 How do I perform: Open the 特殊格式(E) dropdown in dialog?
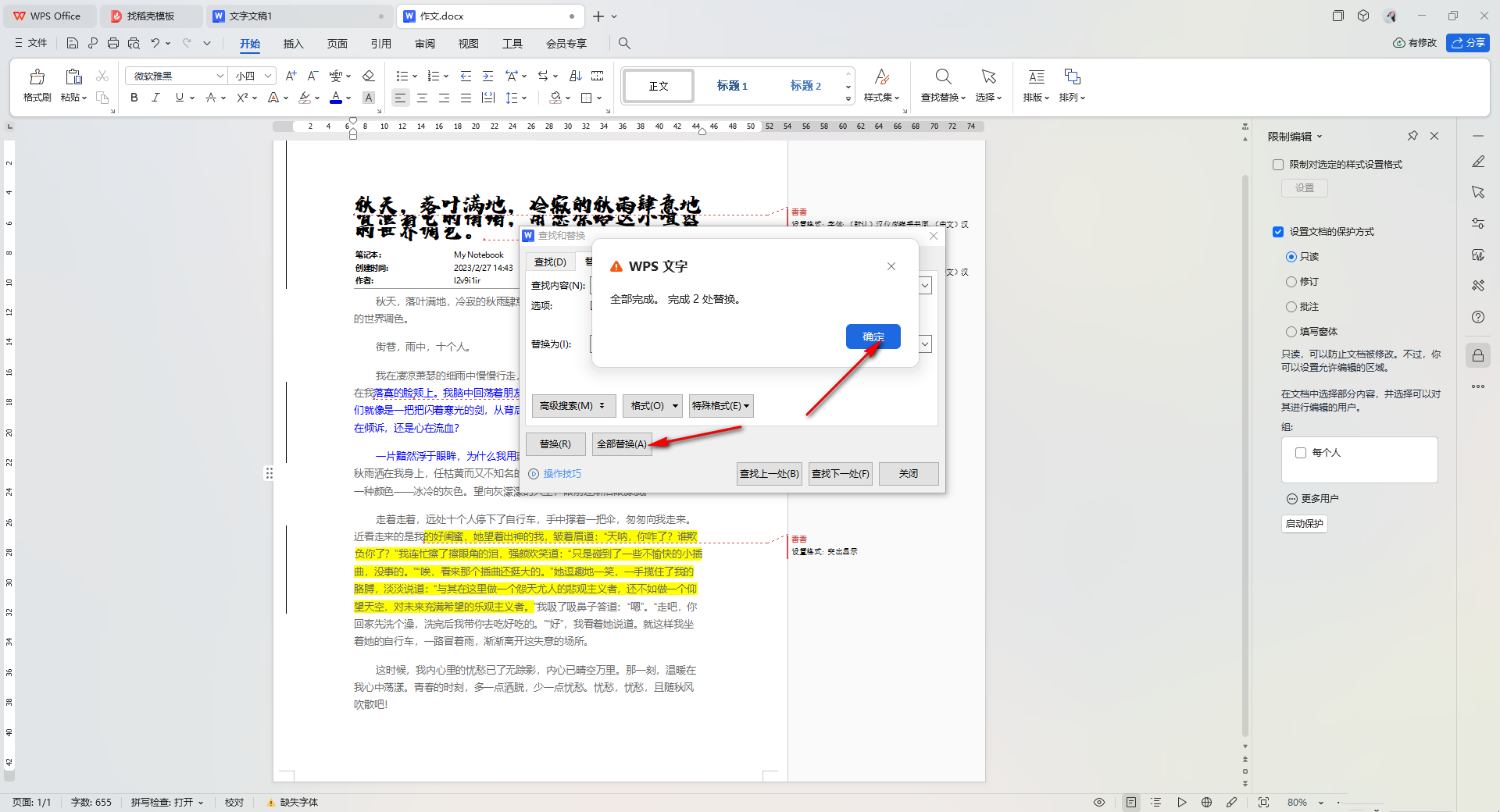[x=720, y=406]
